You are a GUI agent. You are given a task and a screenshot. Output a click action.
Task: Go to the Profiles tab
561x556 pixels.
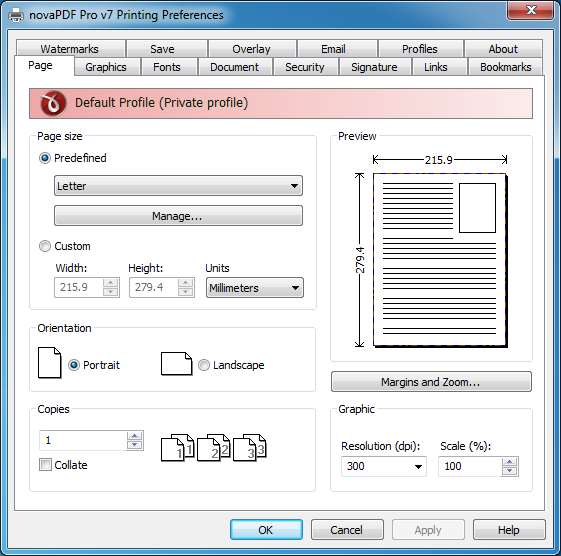click(421, 49)
